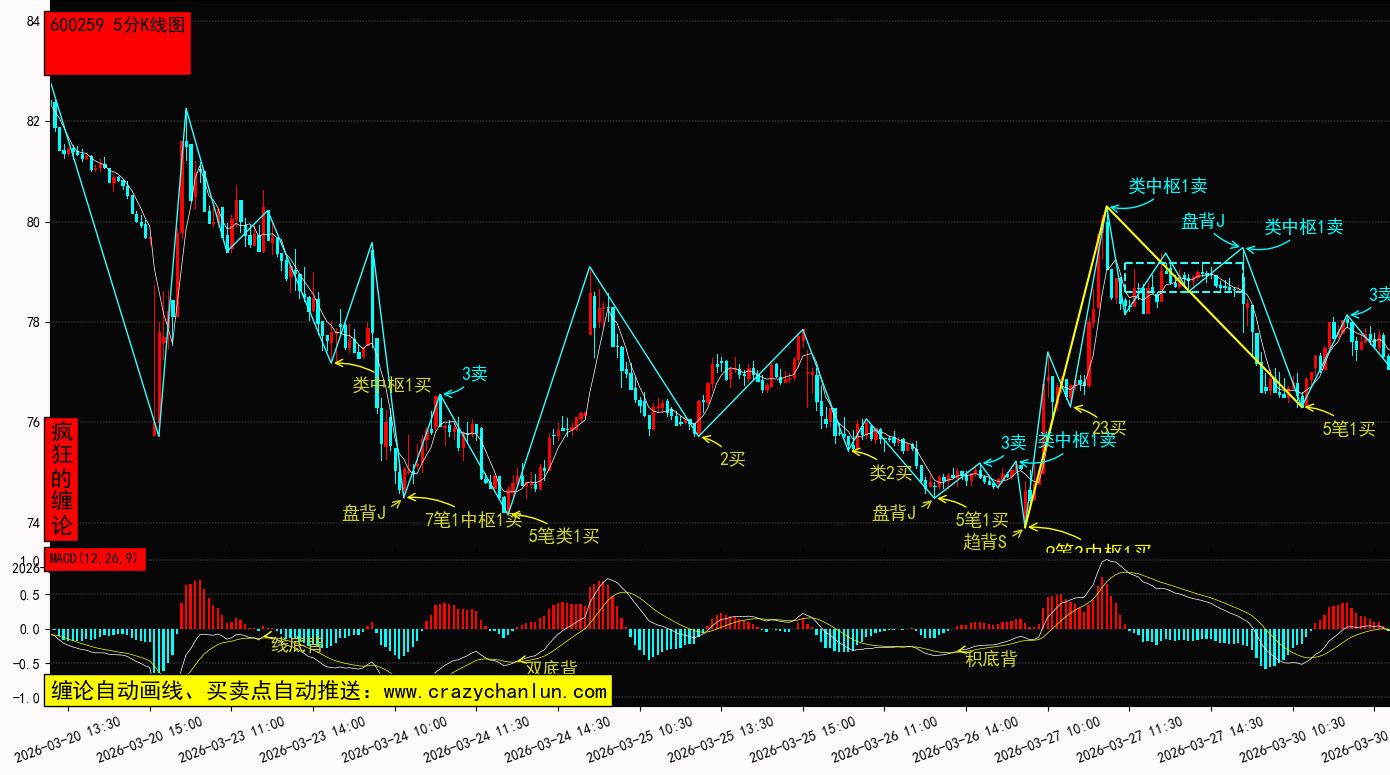Viewport: 1390px width, 775px height.
Task: Click the vertical 疯狂的缠论 red label
Action: 62,479
